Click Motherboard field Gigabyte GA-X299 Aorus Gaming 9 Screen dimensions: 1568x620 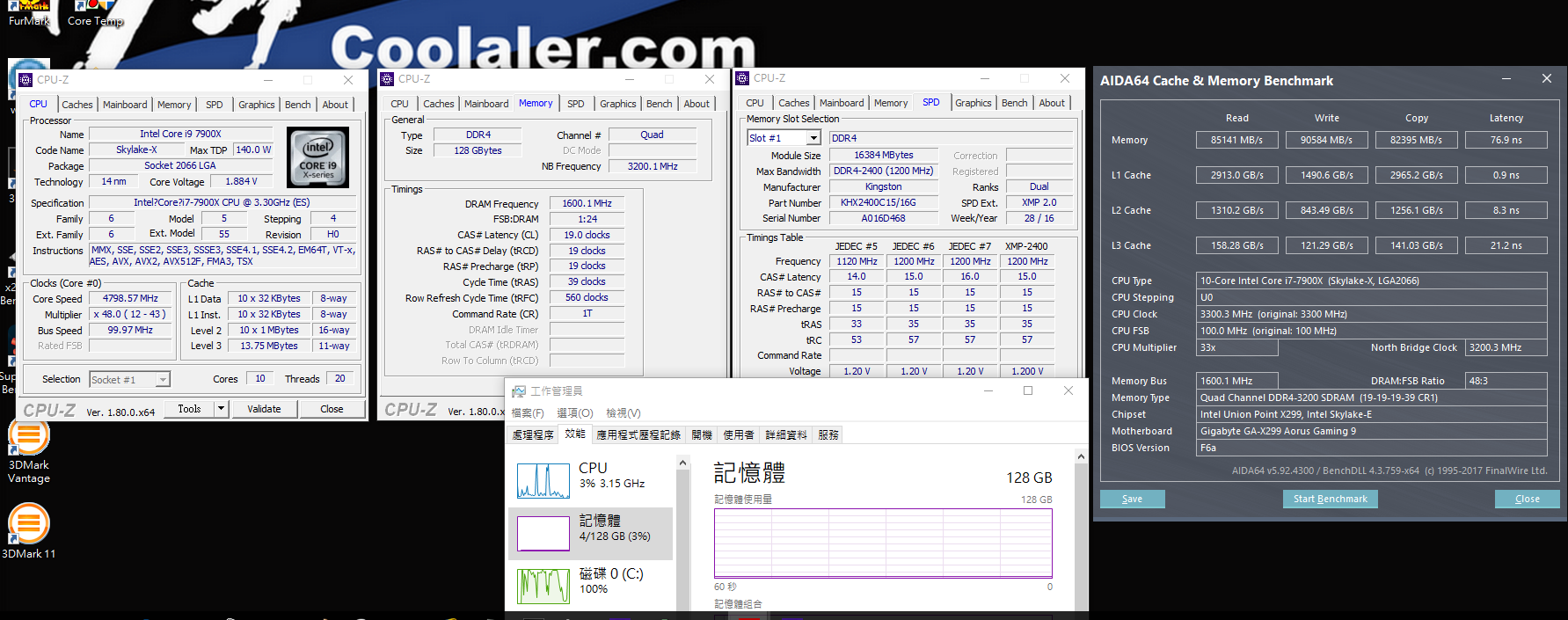pos(1372,431)
